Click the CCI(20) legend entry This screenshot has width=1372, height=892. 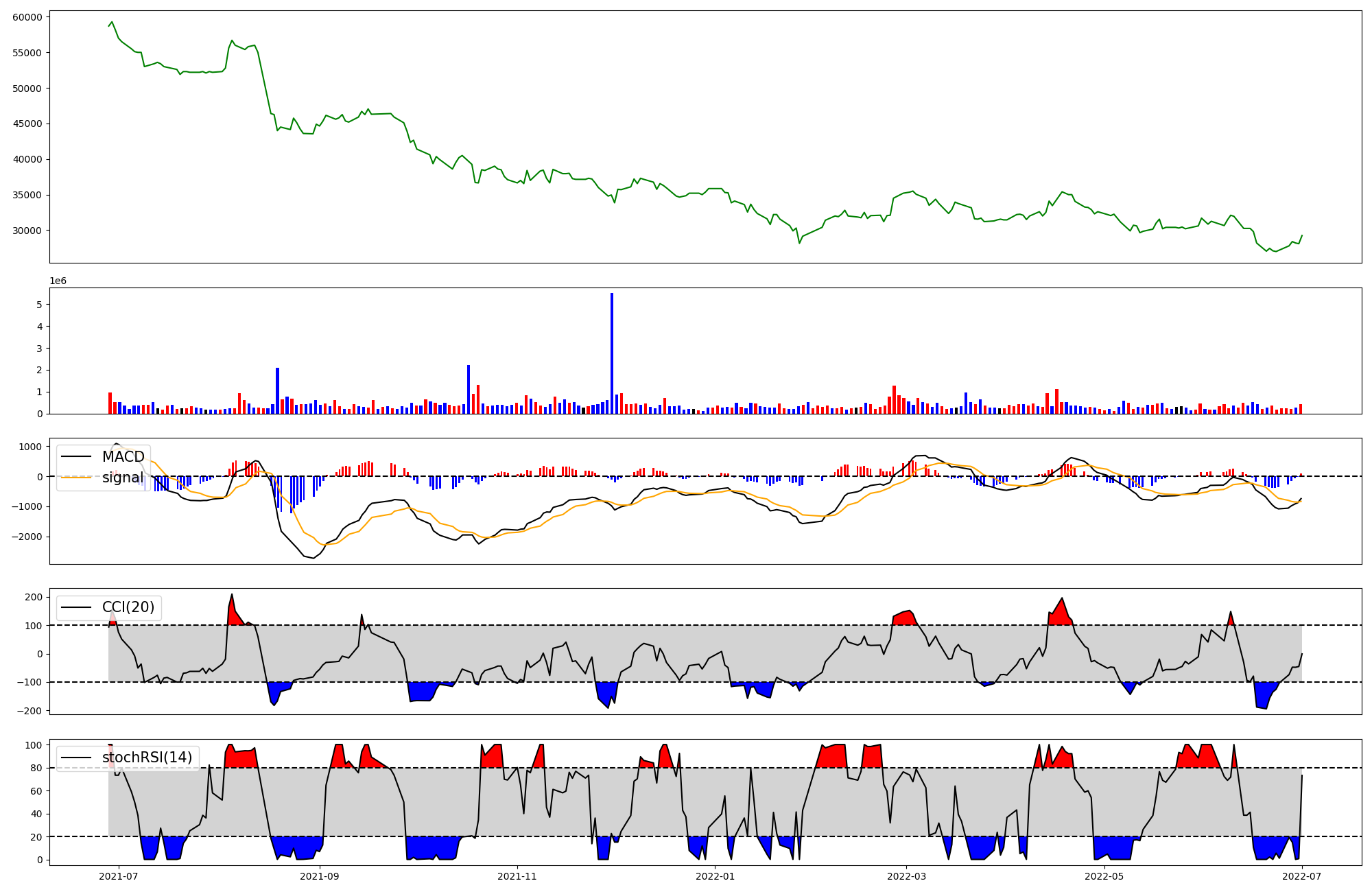click(x=128, y=607)
